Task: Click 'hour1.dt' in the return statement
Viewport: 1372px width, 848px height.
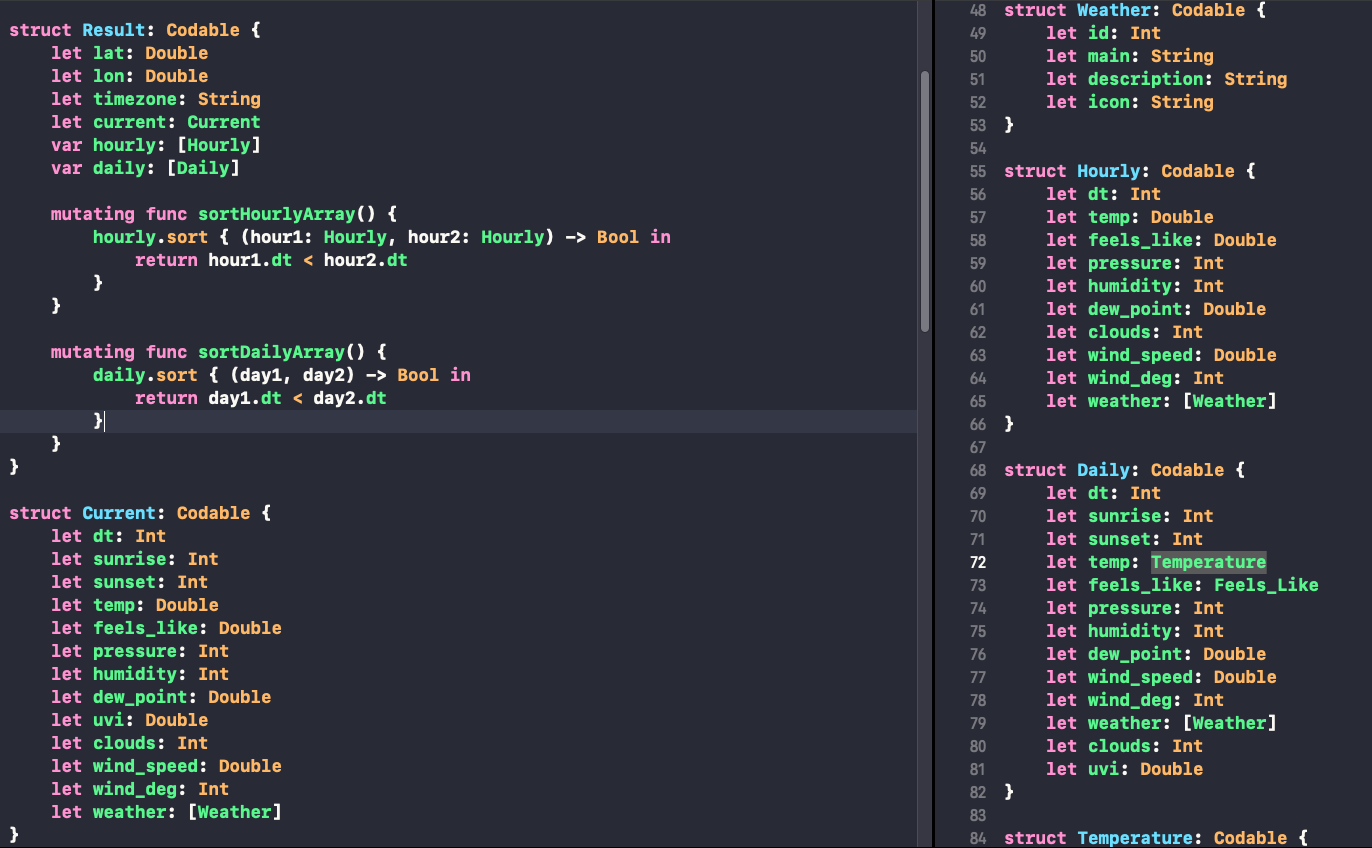Action: 250,260
